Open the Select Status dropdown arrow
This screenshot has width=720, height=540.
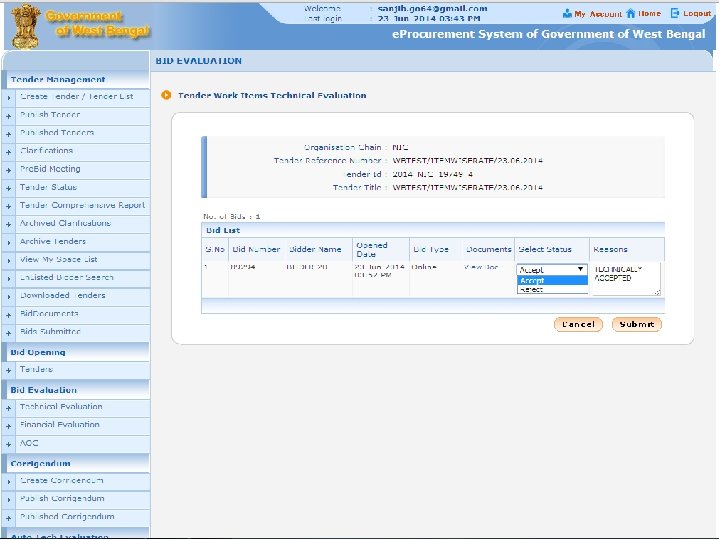point(580,270)
